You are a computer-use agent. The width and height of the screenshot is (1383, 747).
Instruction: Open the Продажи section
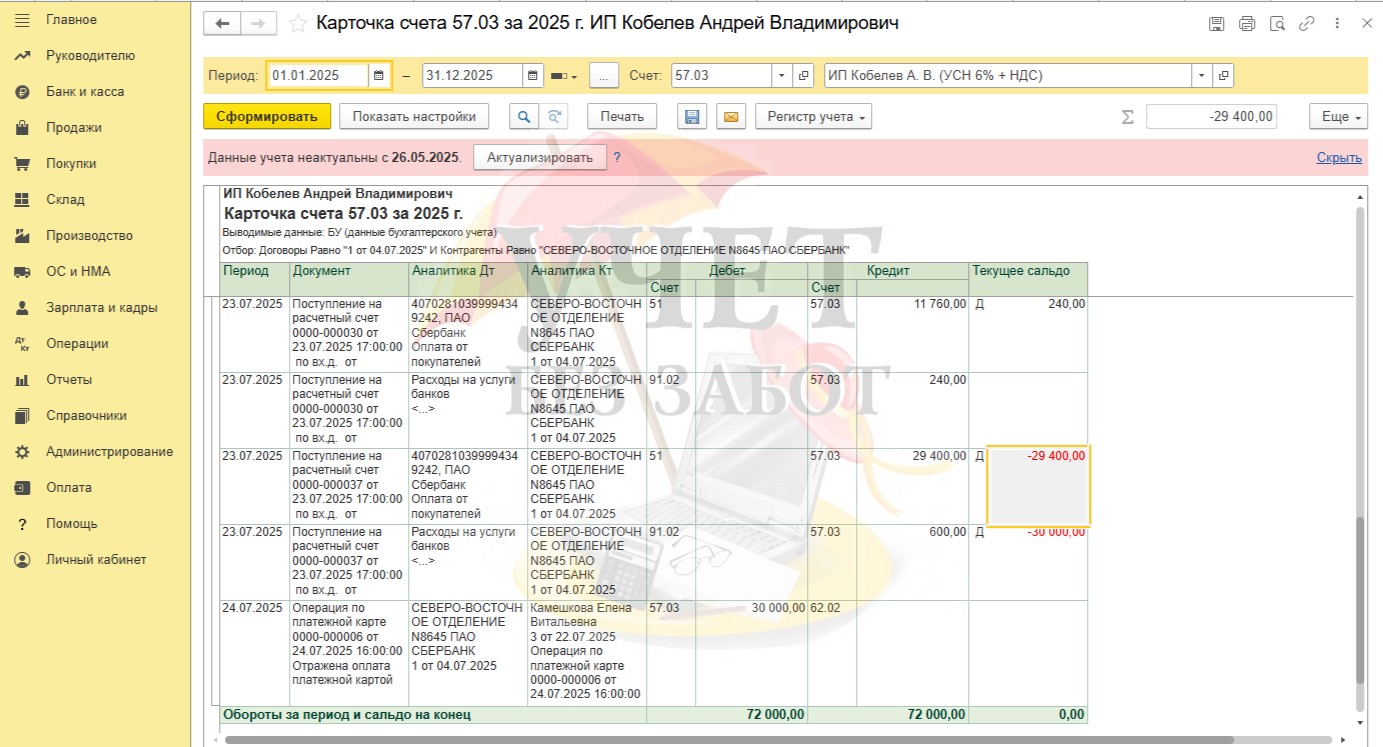click(x=95, y=127)
